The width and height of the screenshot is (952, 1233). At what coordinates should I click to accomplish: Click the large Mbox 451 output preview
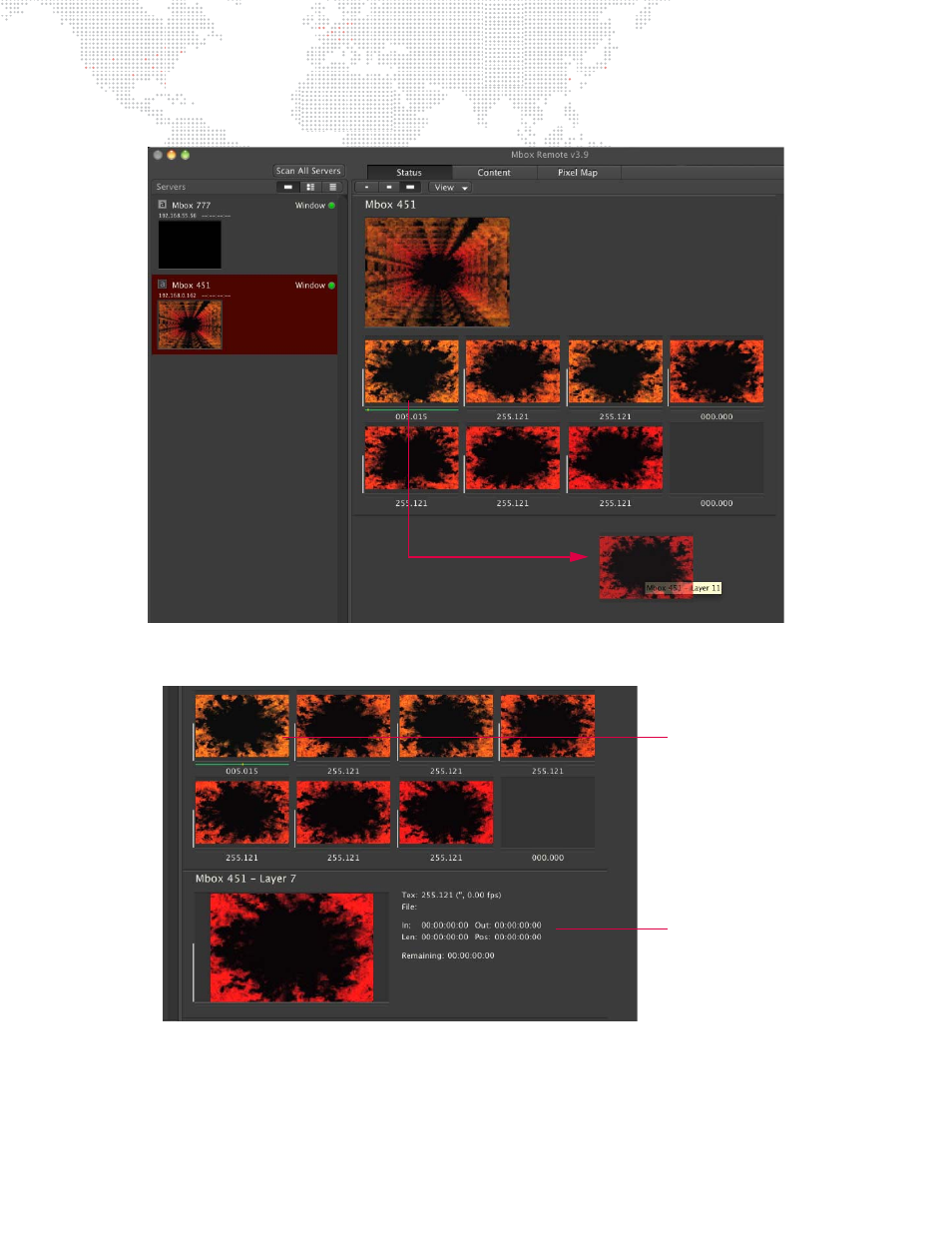coord(437,273)
